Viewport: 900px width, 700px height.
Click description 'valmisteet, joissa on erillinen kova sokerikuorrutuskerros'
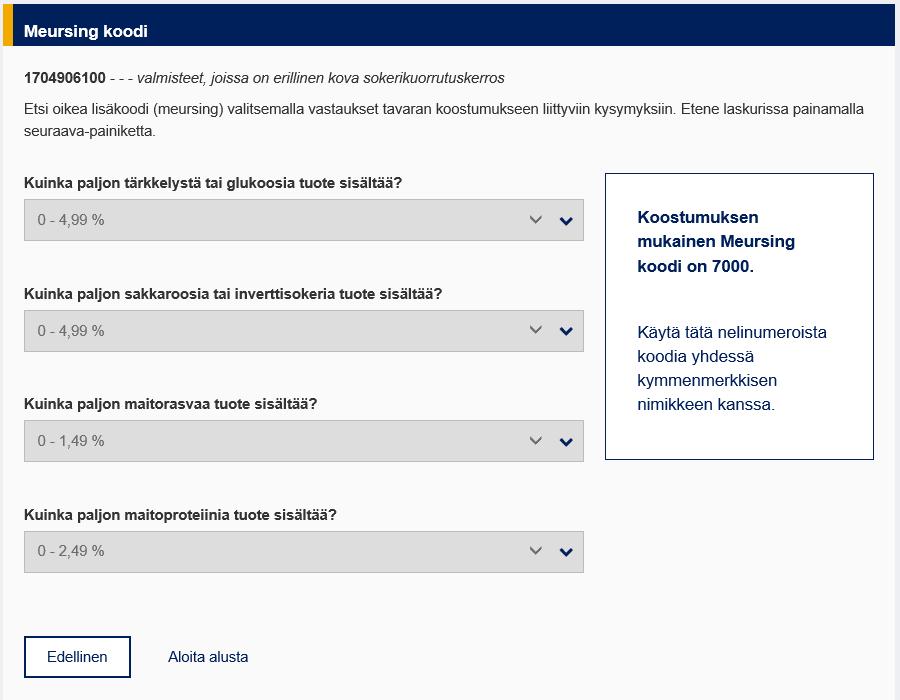[320, 78]
